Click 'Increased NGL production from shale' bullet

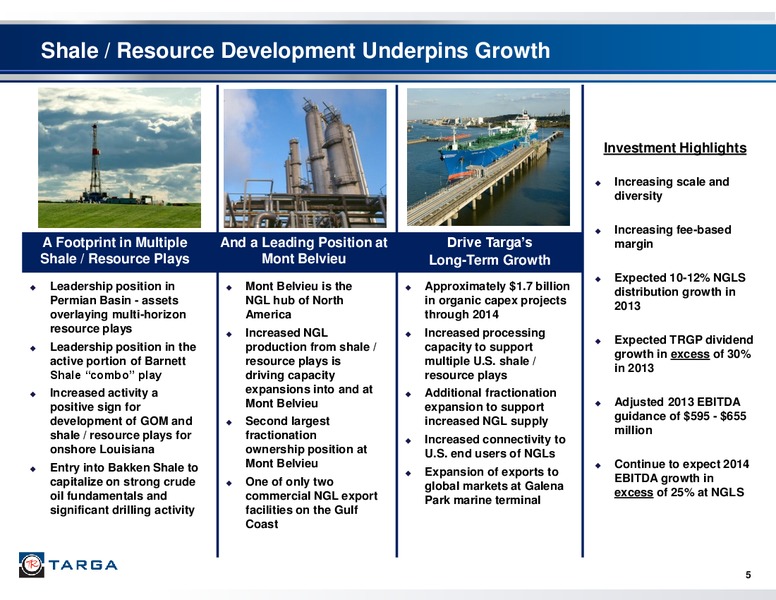pos(311,368)
